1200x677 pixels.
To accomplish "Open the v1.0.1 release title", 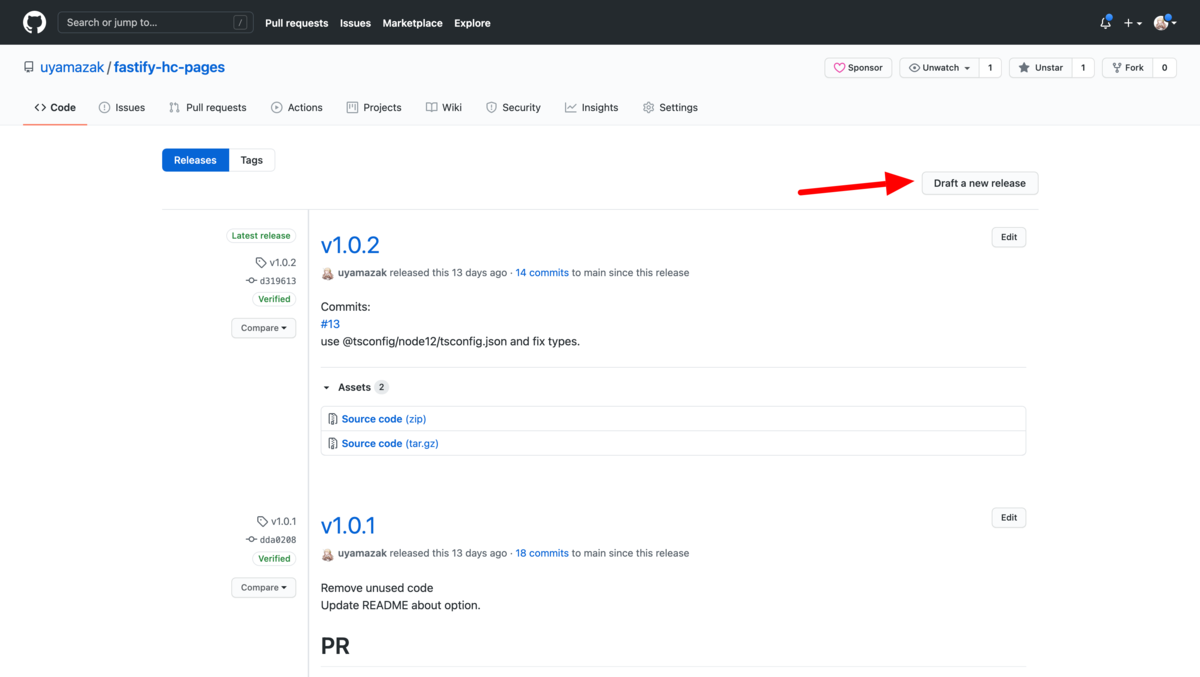I will coord(348,525).
